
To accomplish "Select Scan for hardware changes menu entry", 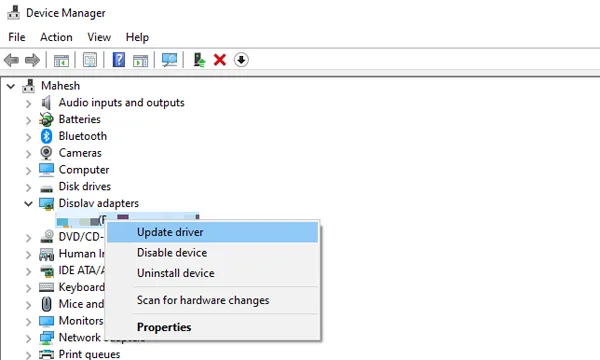I will [x=212, y=300].
